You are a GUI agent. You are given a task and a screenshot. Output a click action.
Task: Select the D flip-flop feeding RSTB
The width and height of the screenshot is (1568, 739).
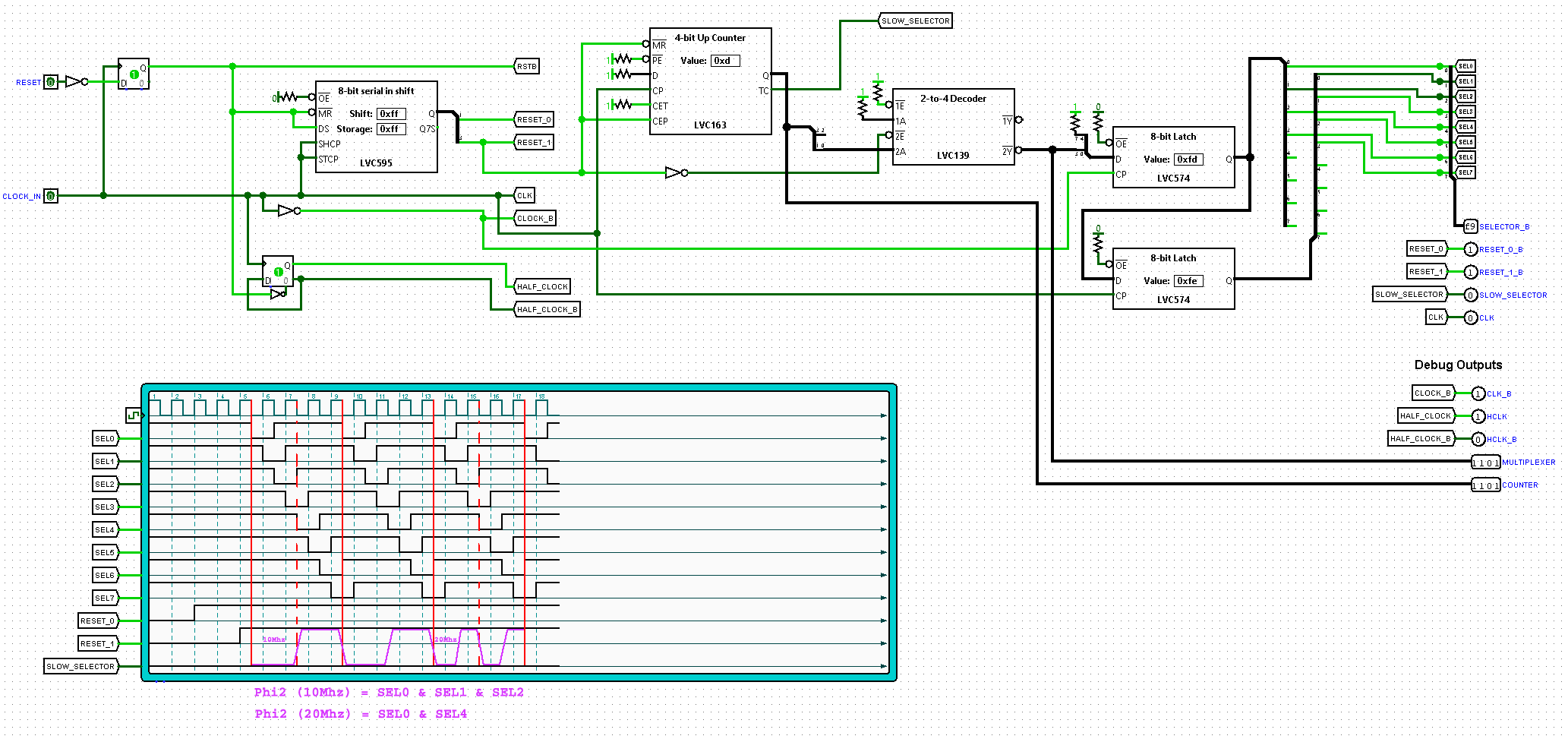click(x=134, y=74)
